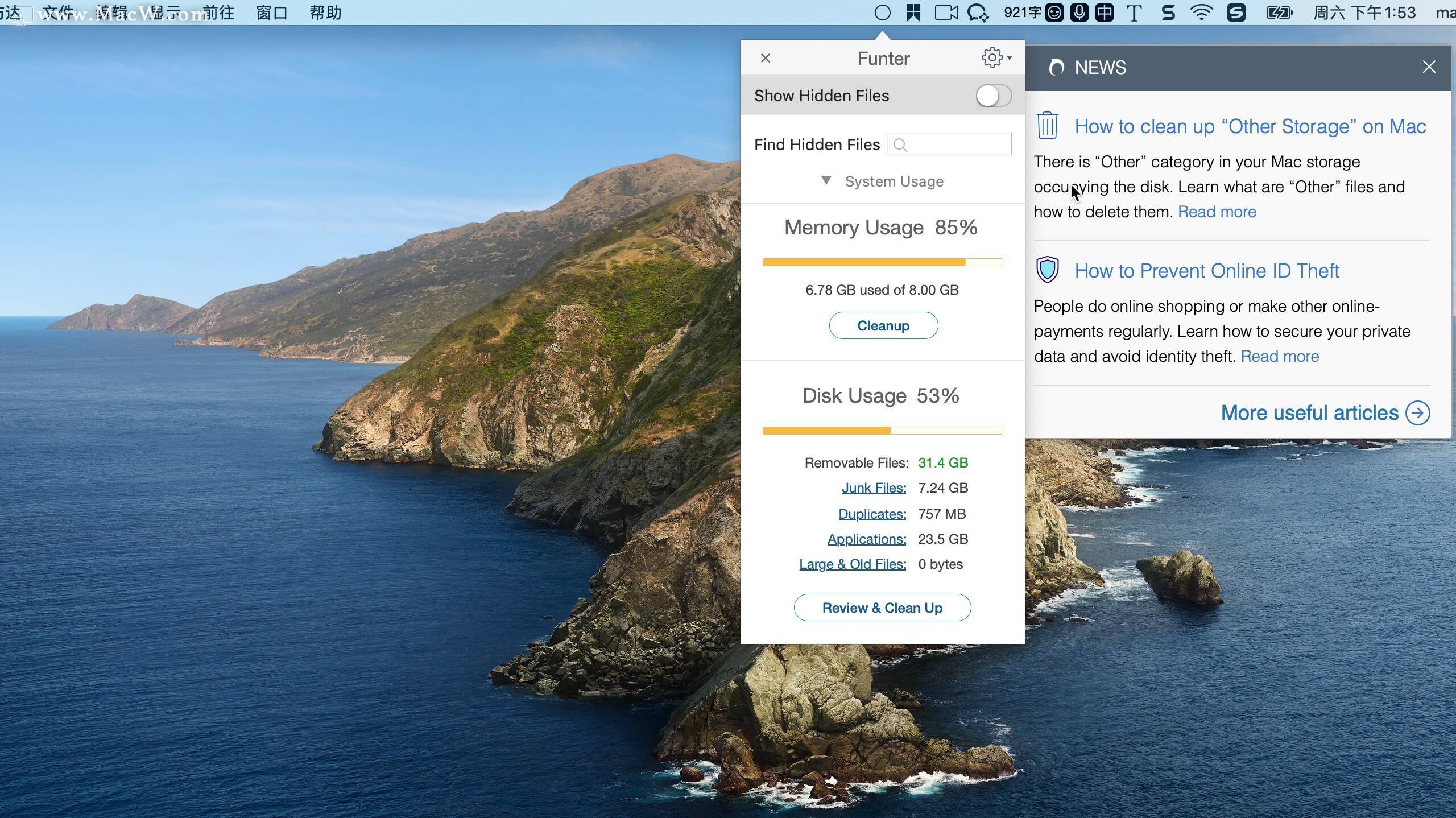Open the Funter settings gear menu
The width and height of the screenshot is (1456, 818).
tap(992, 57)
